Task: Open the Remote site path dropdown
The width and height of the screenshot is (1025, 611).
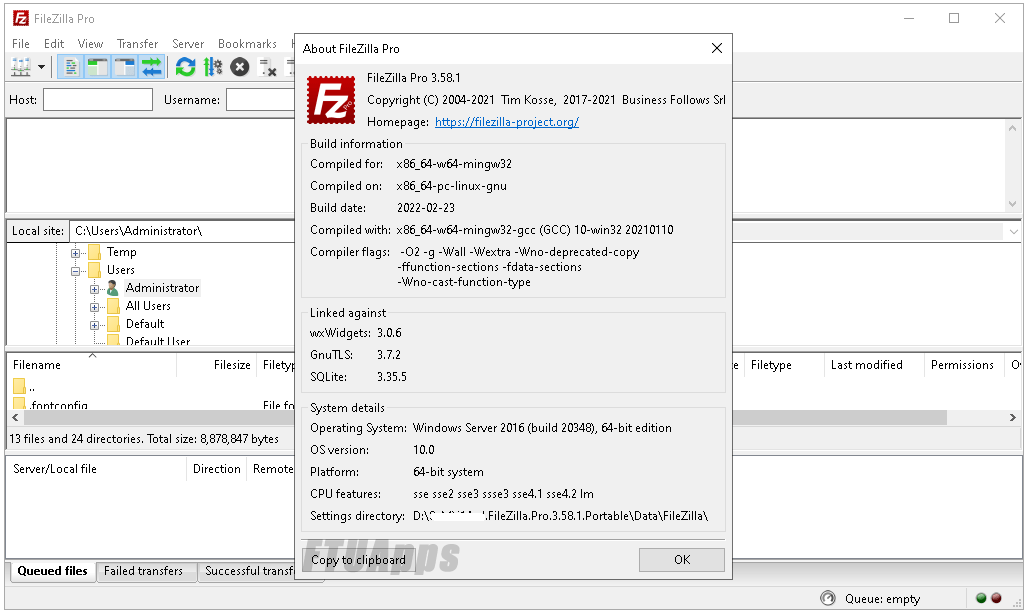Action: (x=1013, y=231)
